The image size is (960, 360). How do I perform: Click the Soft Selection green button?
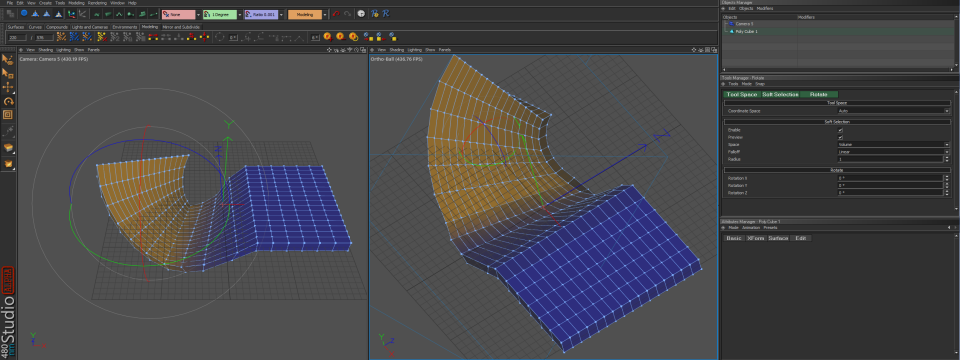coord(780,94)
